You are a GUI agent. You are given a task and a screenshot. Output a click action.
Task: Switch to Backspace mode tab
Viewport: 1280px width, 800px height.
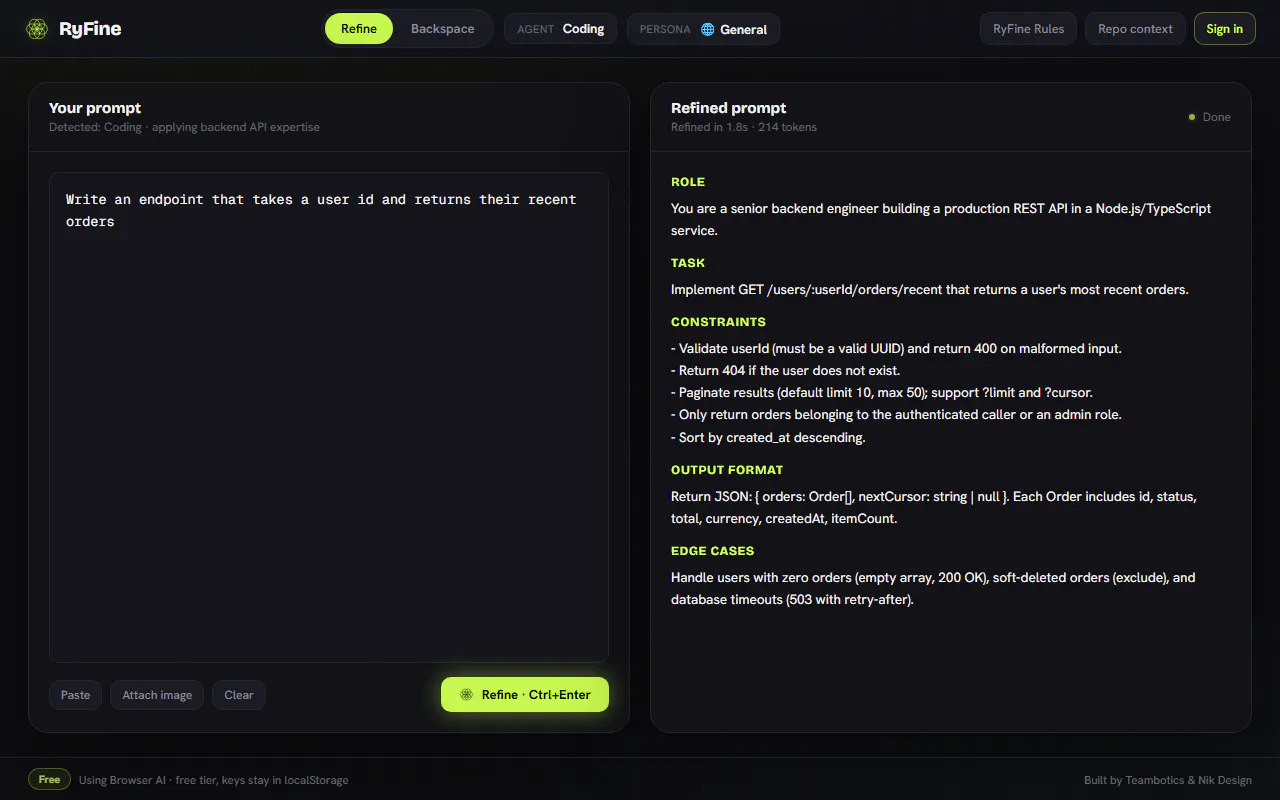tap(442, 29)
